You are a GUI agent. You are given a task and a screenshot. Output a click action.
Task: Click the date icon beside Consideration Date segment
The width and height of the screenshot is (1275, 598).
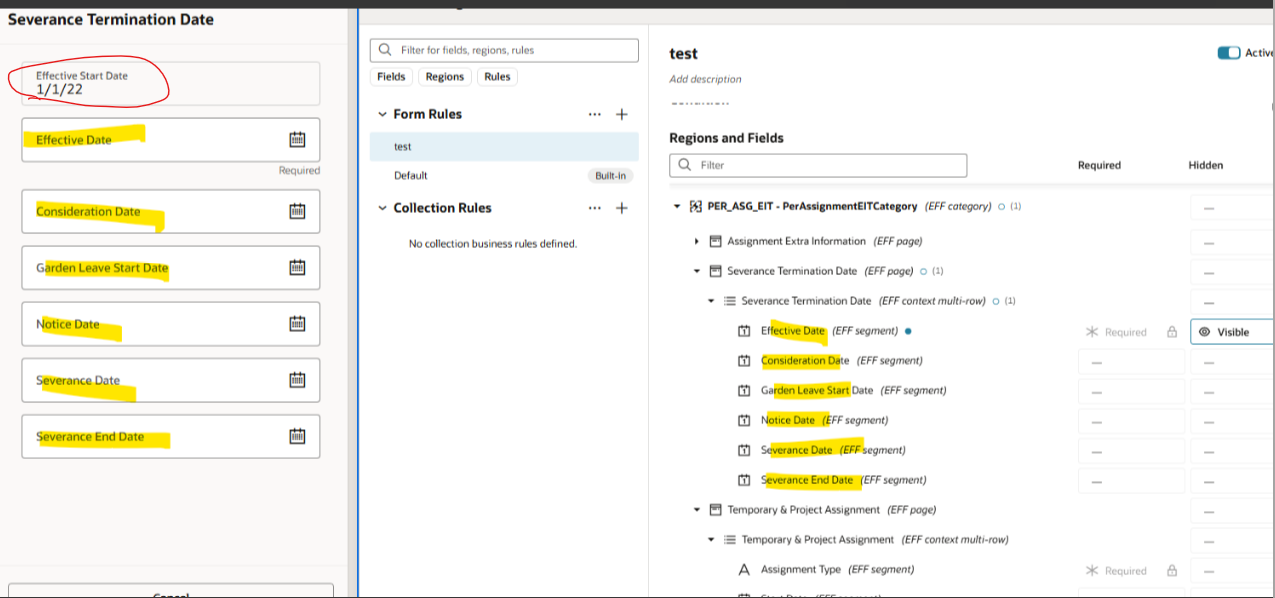coord(744,361)
